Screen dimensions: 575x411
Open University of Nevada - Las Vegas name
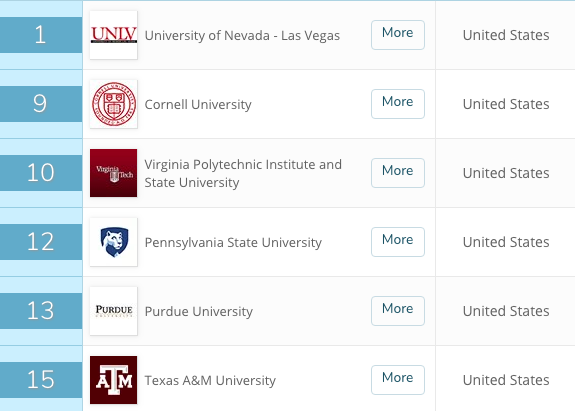point(242,36)
